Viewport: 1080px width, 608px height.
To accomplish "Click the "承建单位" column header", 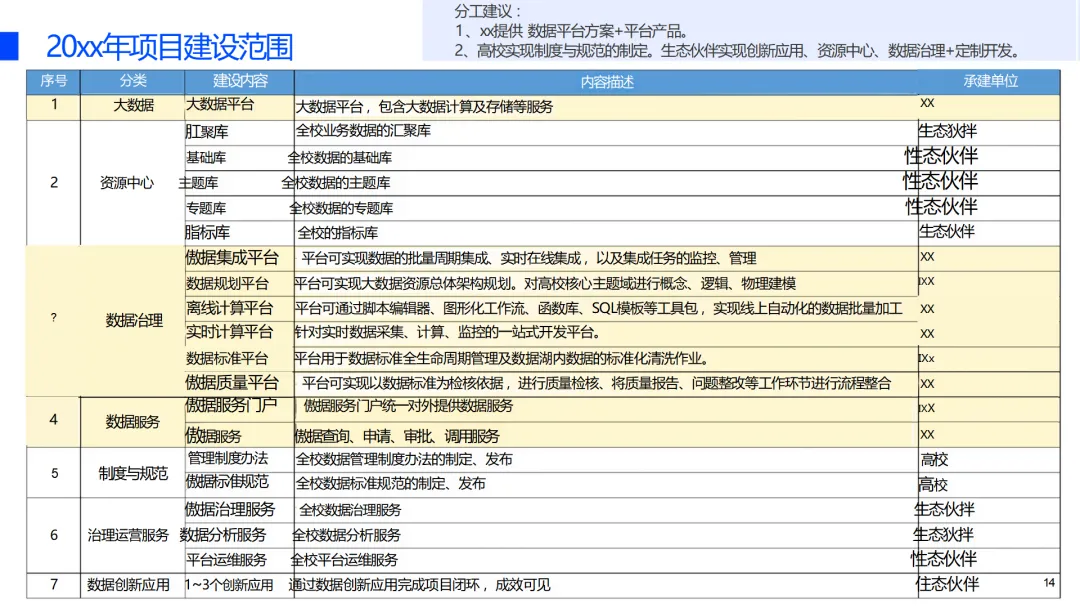I will [990, 81].
